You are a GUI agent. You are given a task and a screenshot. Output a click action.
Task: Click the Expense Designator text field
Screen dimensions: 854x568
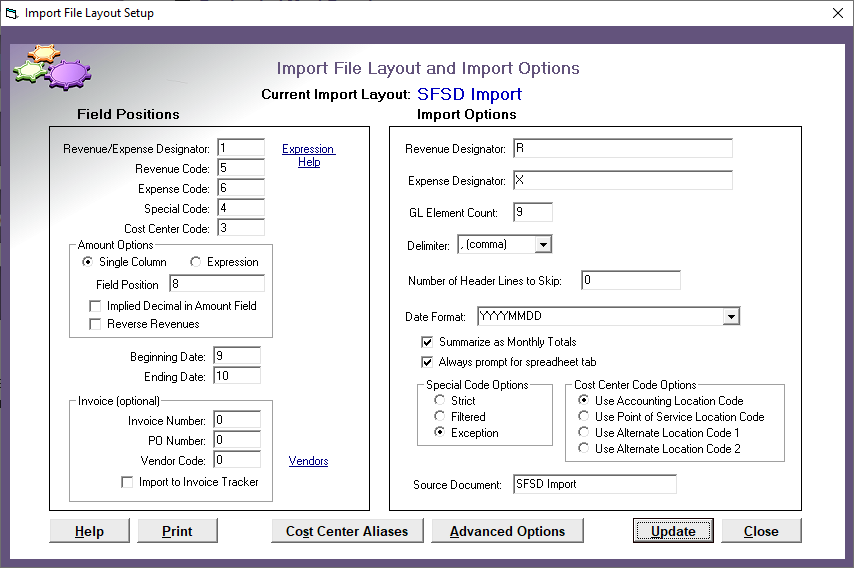[x=623, y=180]
